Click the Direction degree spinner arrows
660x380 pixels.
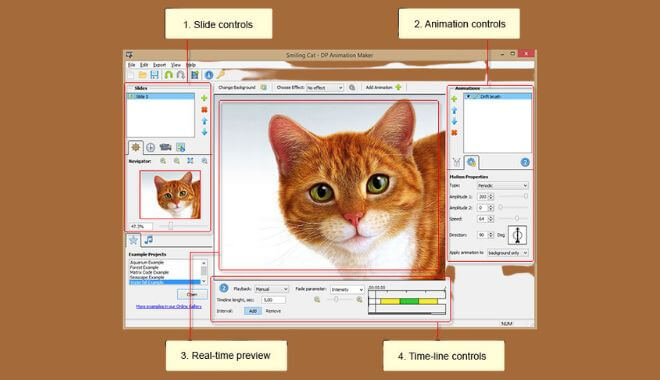(491, 235)
